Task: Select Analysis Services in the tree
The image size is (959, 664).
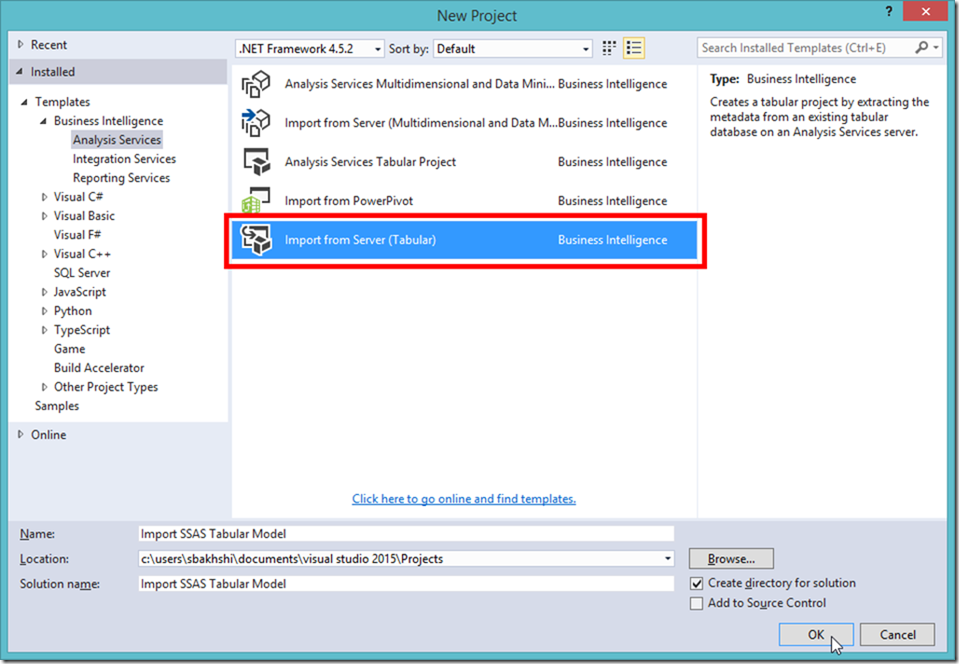Action: coord(117,140)
